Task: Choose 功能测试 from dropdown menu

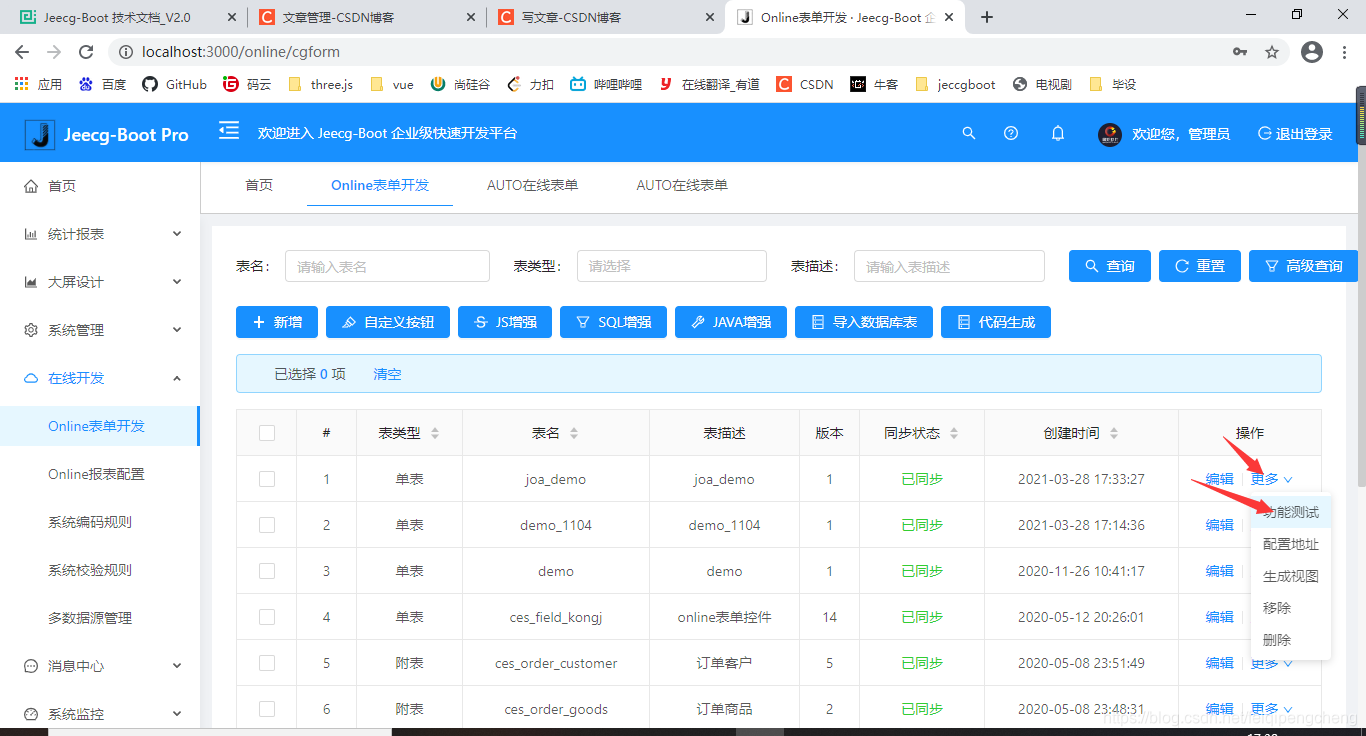Action: (1291, 512)
